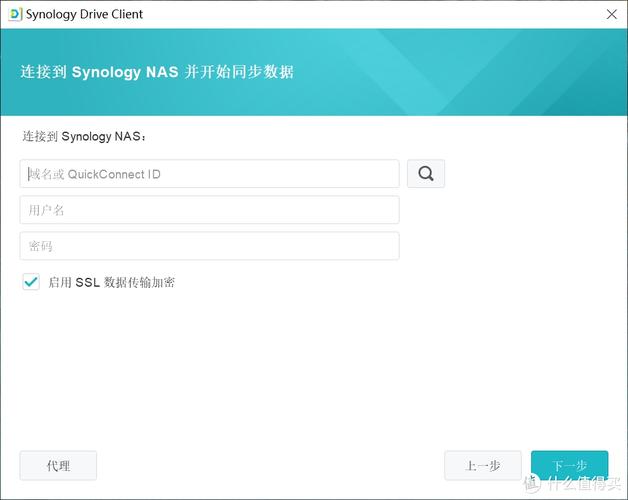
Task: Click the empty dialog area below SSL checkbox
Action: 300,370
